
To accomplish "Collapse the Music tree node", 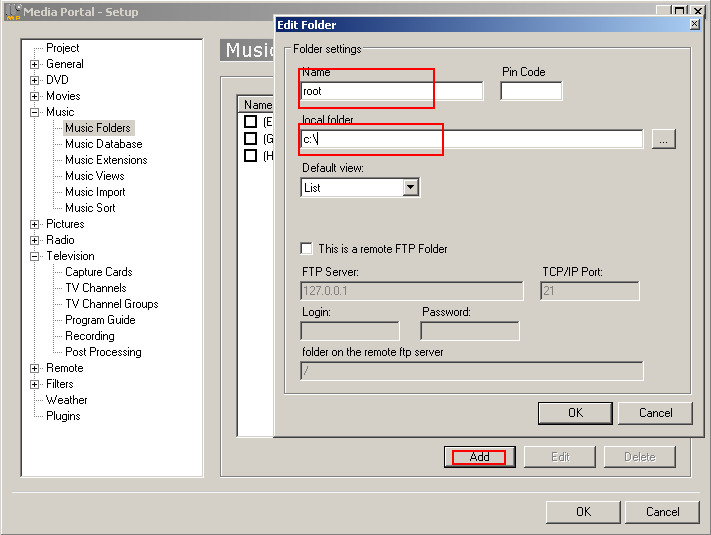I will pyautogui.click(x=34, y=112).
